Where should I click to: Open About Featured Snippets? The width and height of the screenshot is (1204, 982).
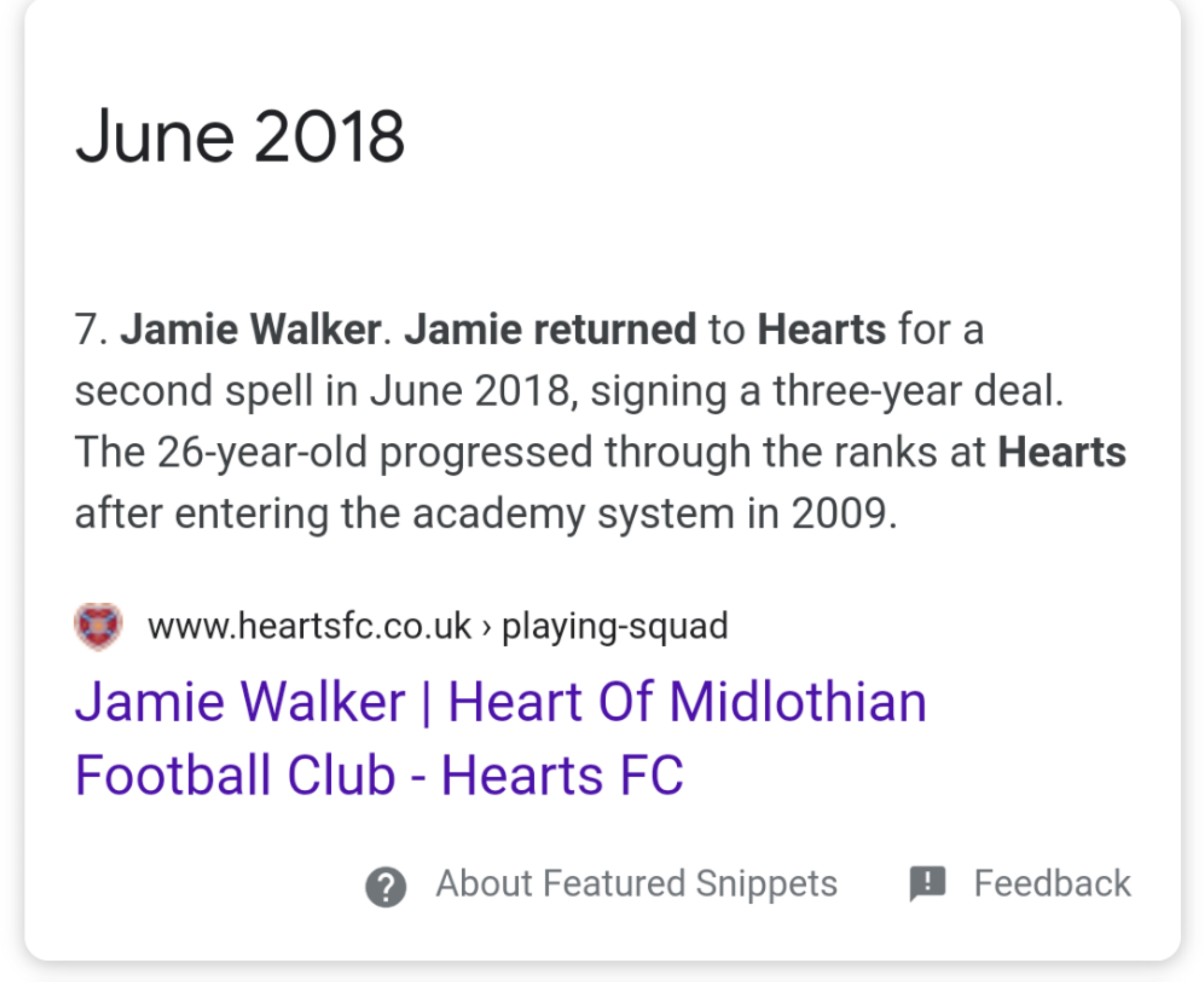[636, 883]
